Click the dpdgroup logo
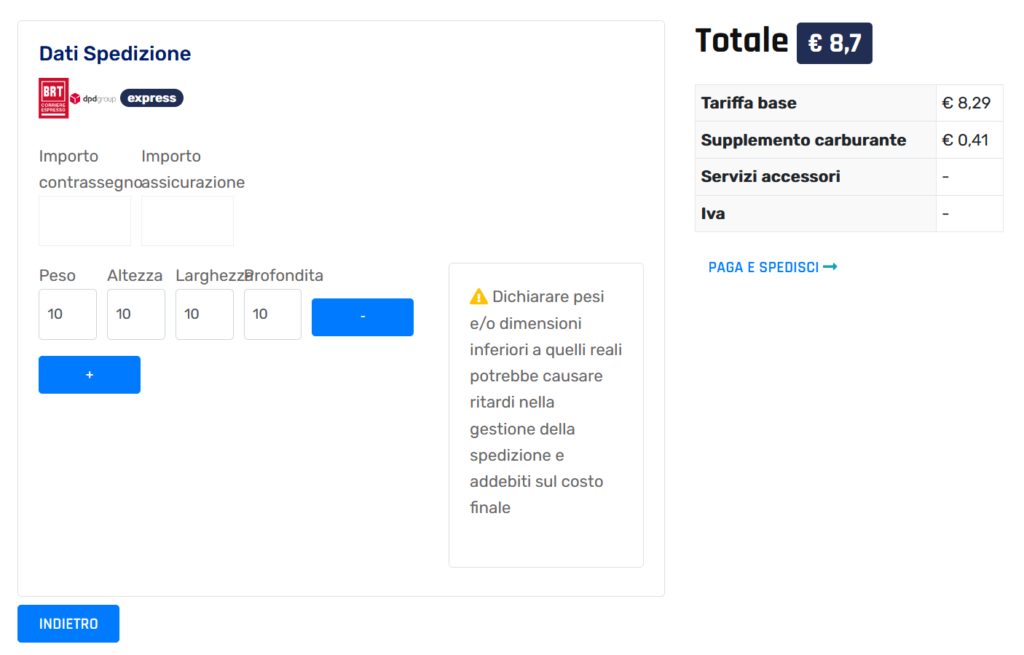Viewport: 1024px width, 655px height. (94, 98)
